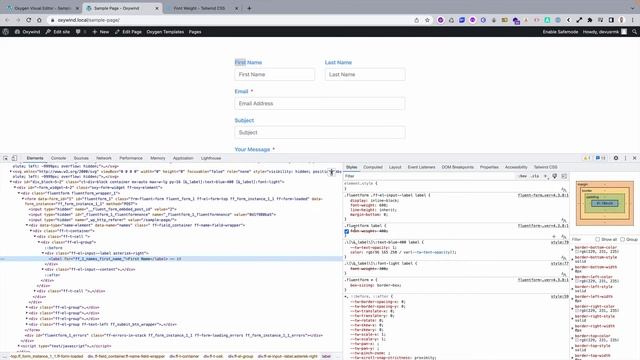
Task: Click the Email Address input field
Action: click(x=320, y=104)
